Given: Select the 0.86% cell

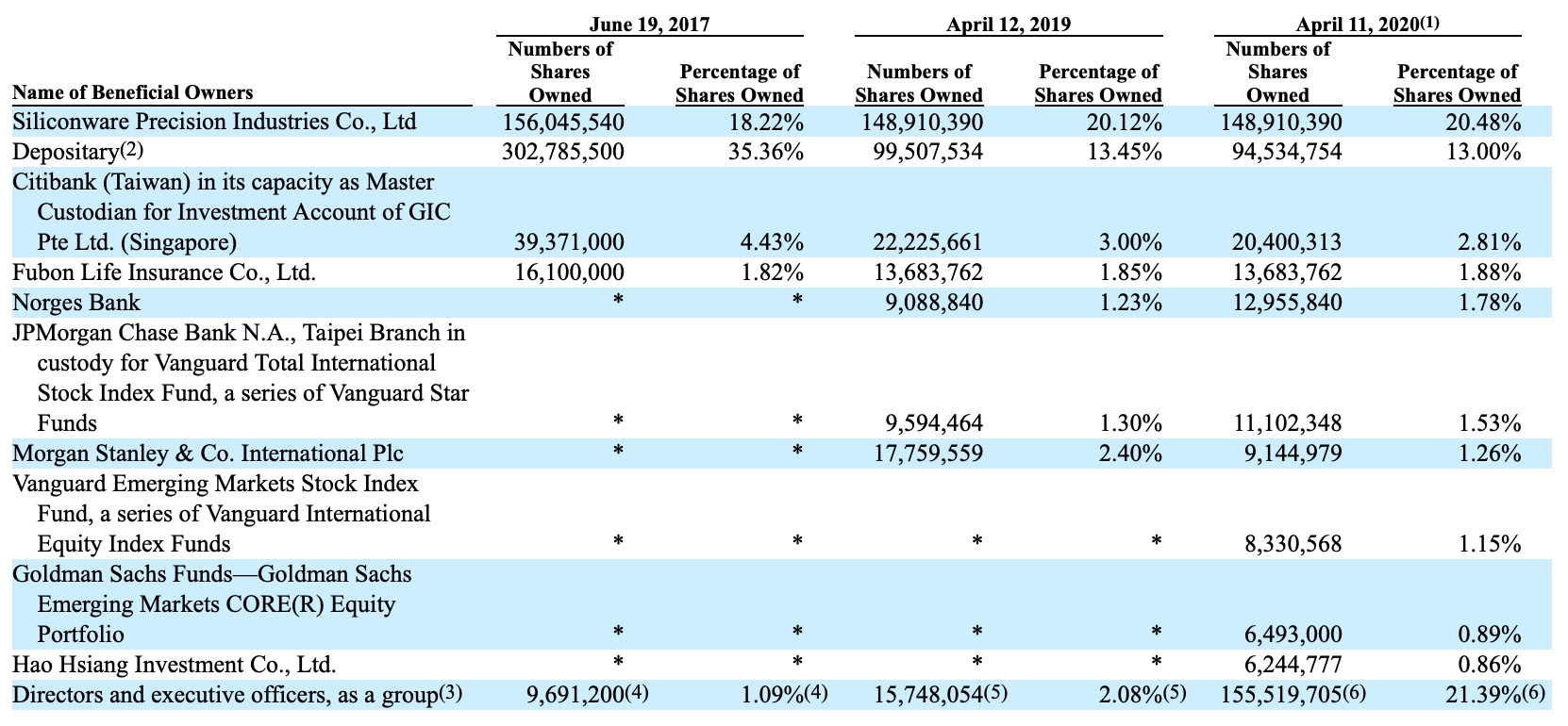Looking at the screenshot, I should (x=1490, y=665).
